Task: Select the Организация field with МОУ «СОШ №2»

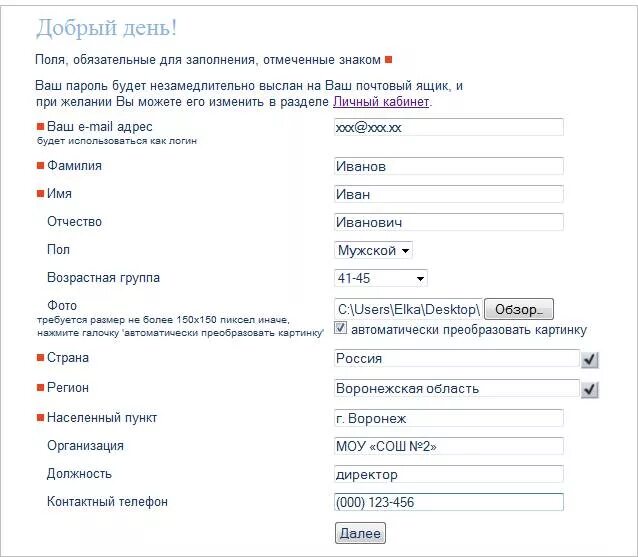Action: 449,446
